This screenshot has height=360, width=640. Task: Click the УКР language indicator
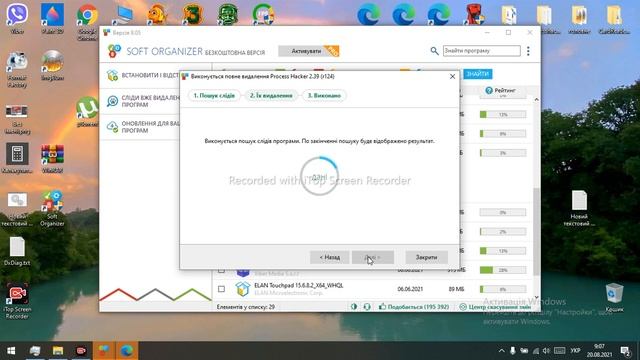point(576,351)
